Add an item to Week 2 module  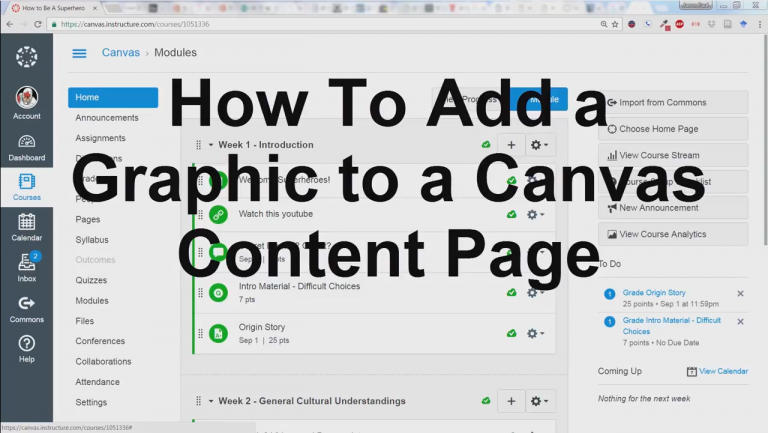[x=511, y=401]
